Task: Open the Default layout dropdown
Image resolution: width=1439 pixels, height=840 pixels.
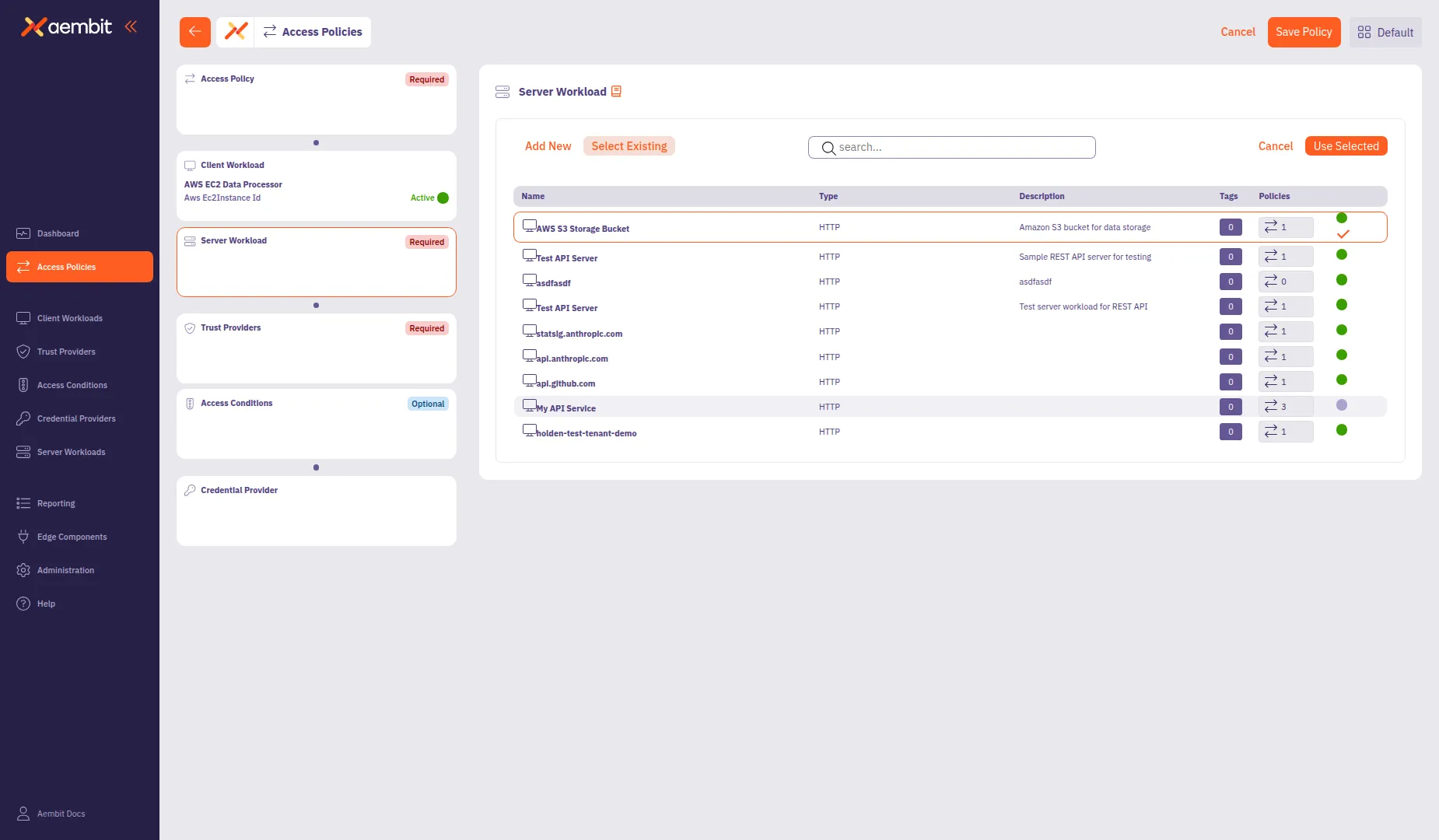Action: (x=1385, y=32)
